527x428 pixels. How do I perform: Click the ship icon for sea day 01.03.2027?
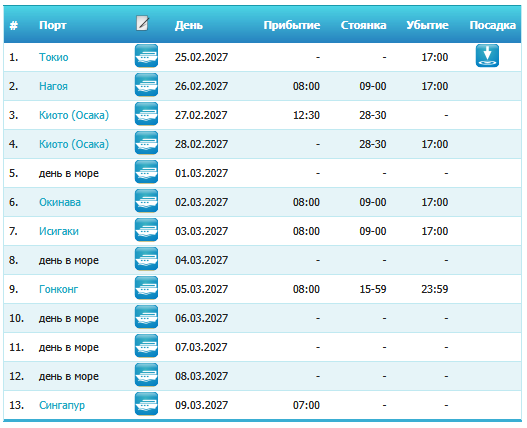[146, 172]
